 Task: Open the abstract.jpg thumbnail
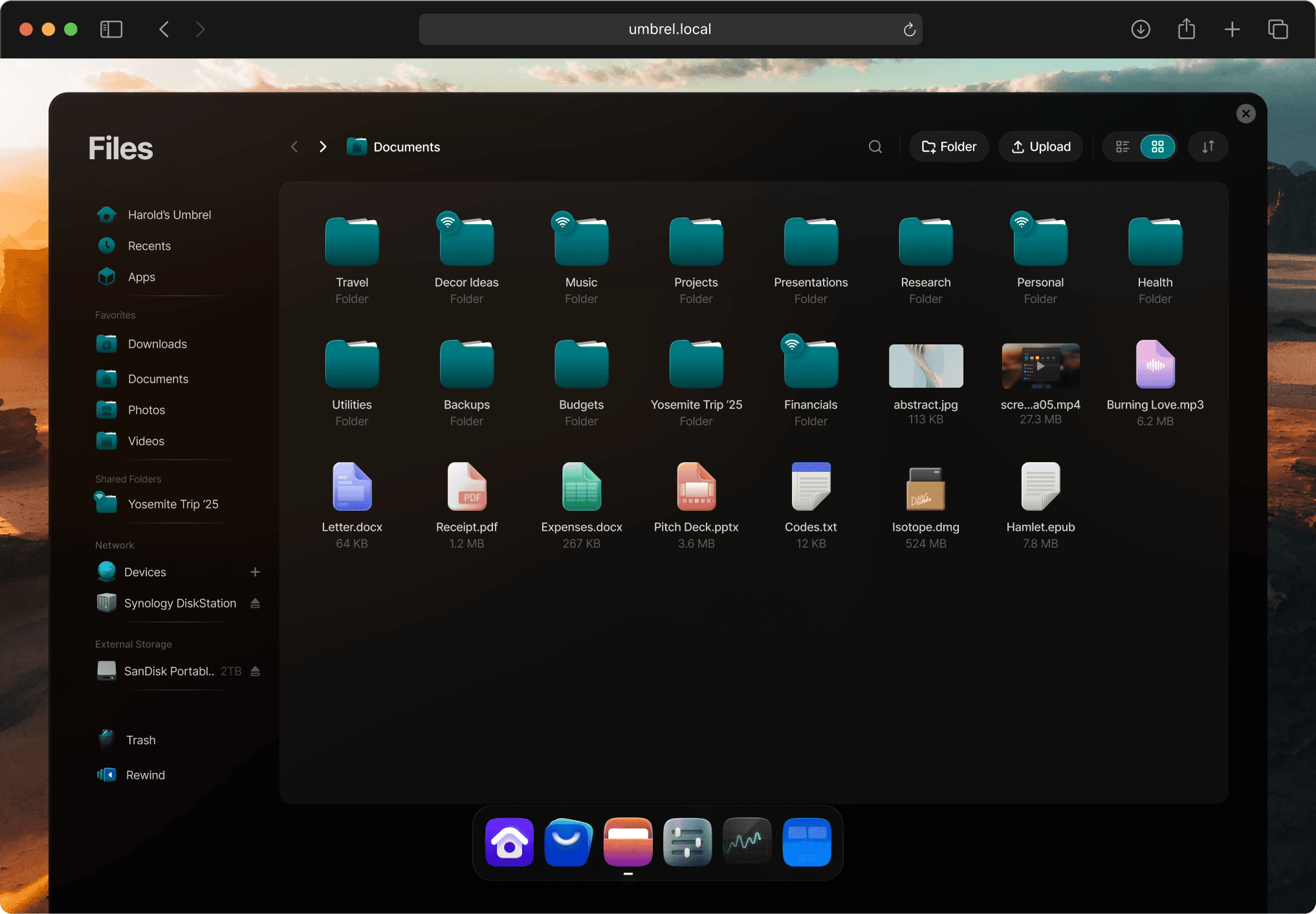(x=925, y=366)
